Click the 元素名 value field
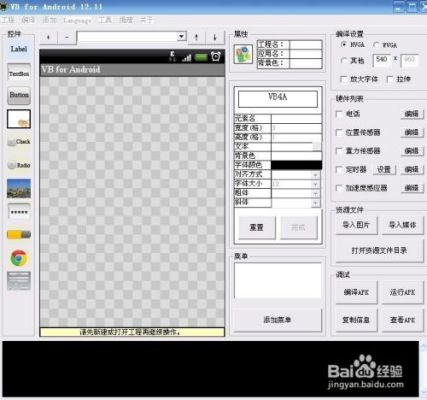427x400 pixels. pos(296,119)
